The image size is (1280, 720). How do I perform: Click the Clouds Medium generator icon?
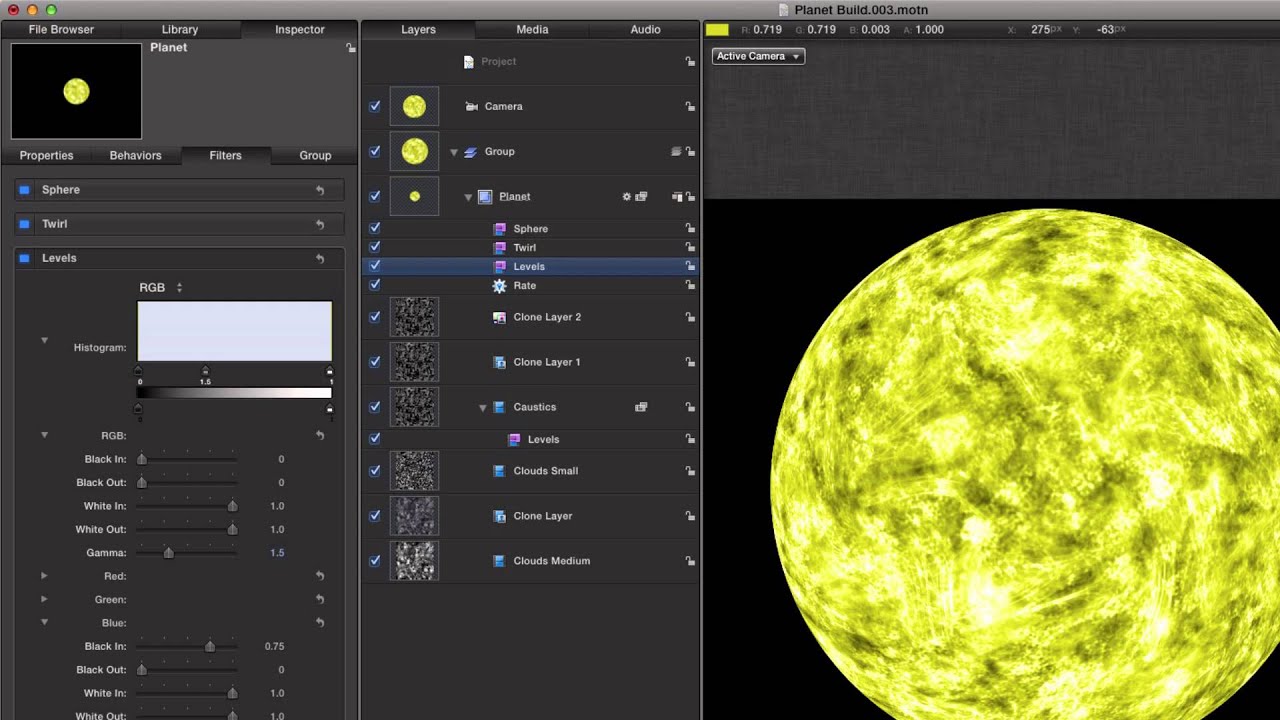coord(499,561)
